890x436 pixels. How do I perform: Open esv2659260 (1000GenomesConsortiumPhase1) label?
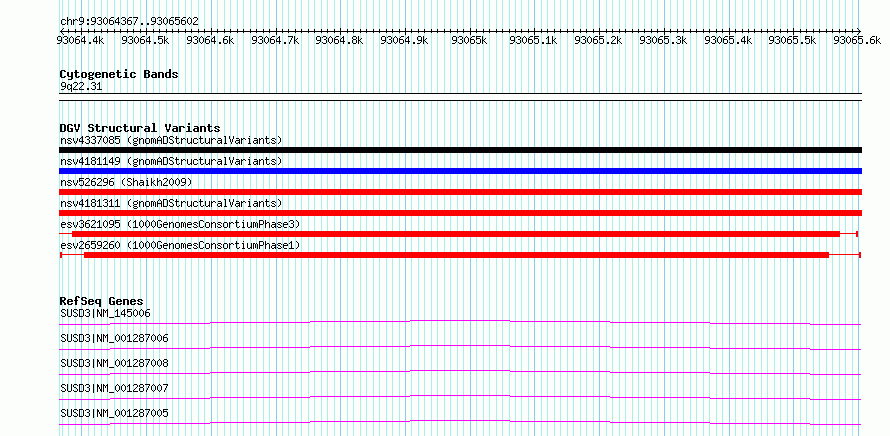click(180, 245)
